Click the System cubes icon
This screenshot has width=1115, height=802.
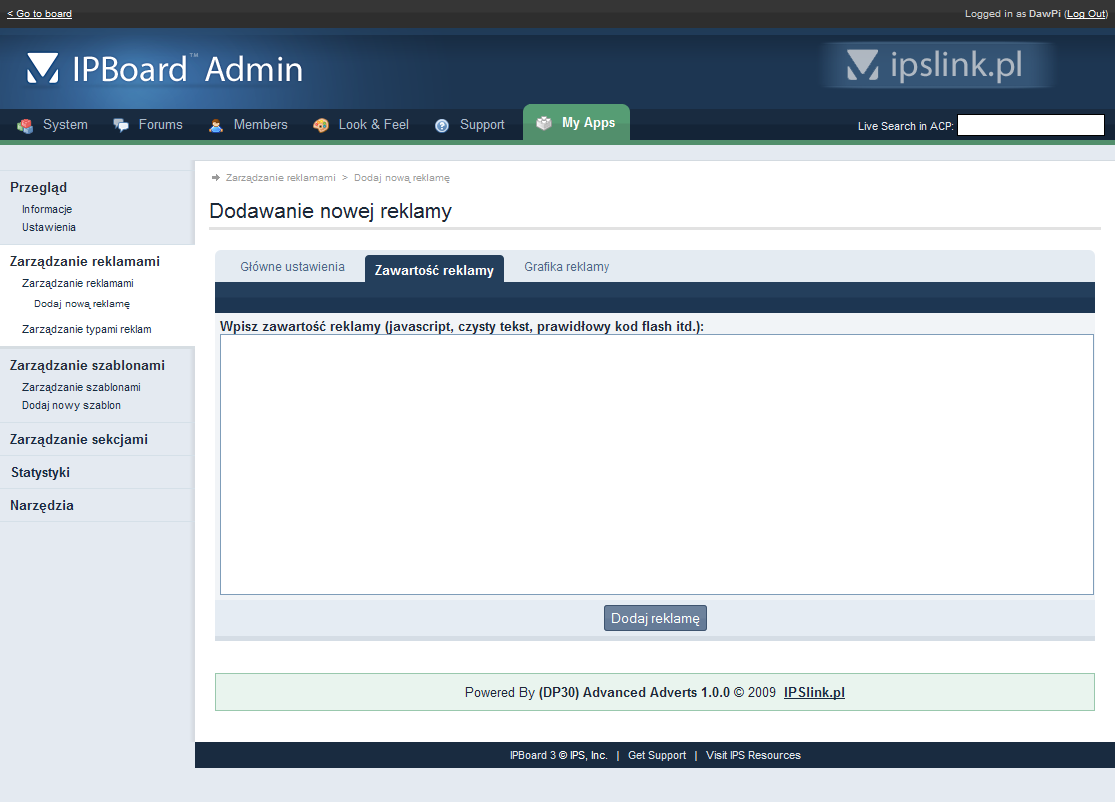[x=25, y=126]
